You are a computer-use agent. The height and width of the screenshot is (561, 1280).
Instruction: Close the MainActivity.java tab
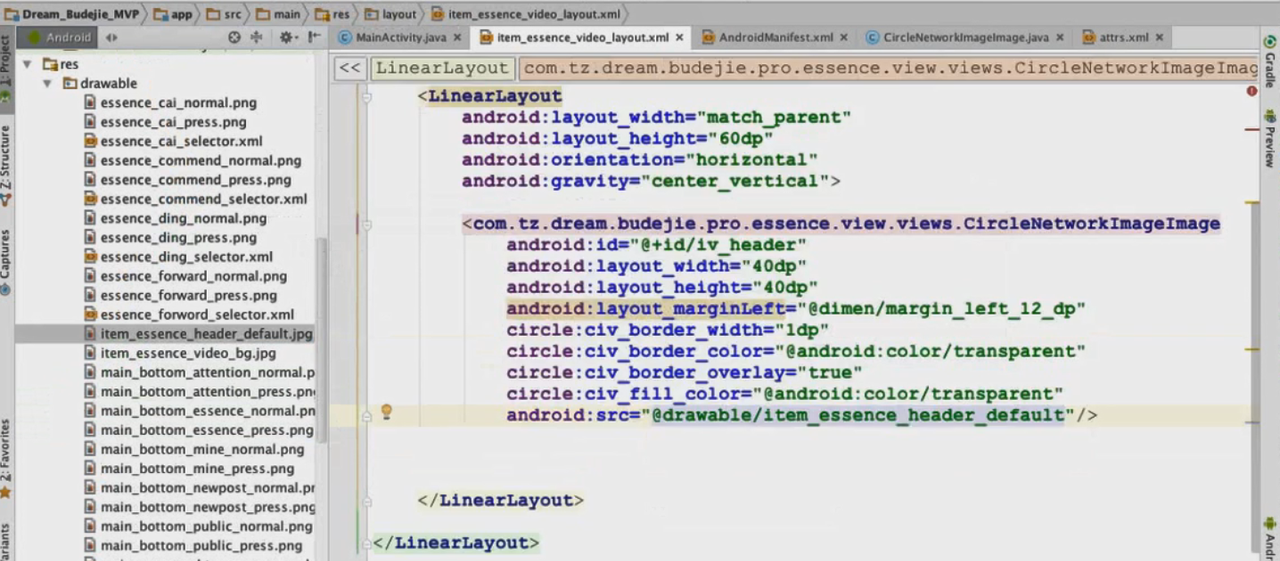tap(457, 38)
